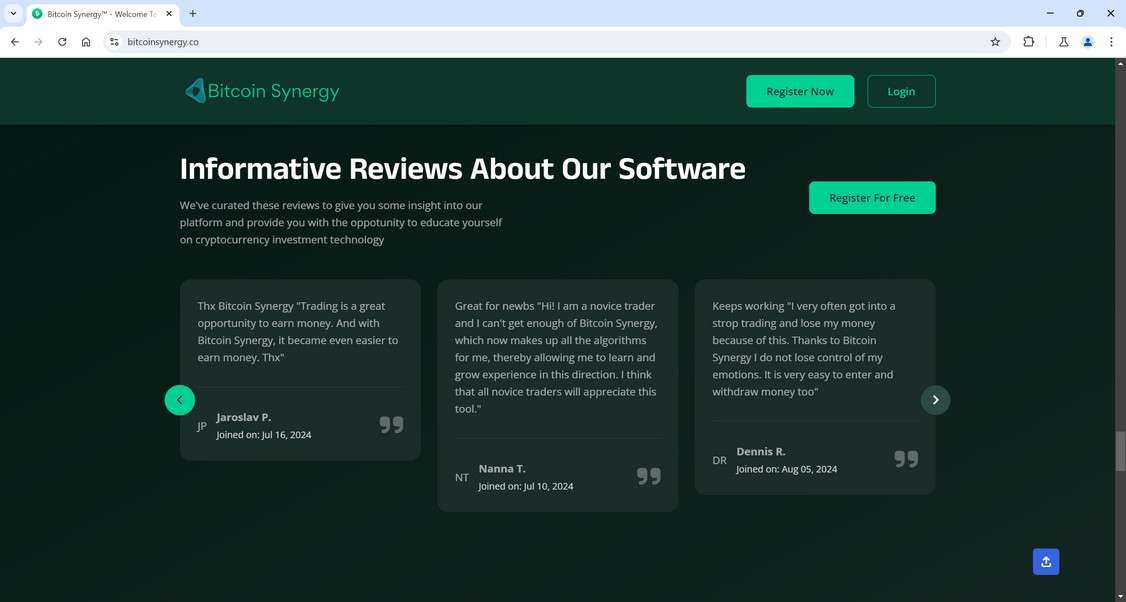Image resolution: width=1126 pixels, height=602 pixels.
Task: Select the Bitcoin Synergy browser tab
Action: [x=103, y=14]
